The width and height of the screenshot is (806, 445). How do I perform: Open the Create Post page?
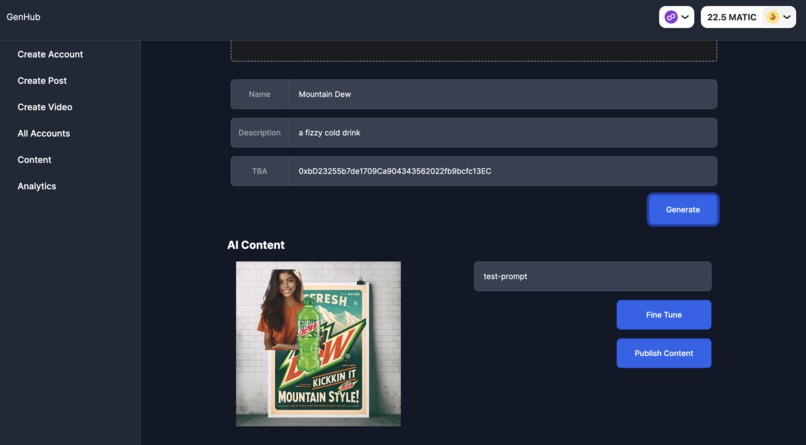tap(42, 81)
